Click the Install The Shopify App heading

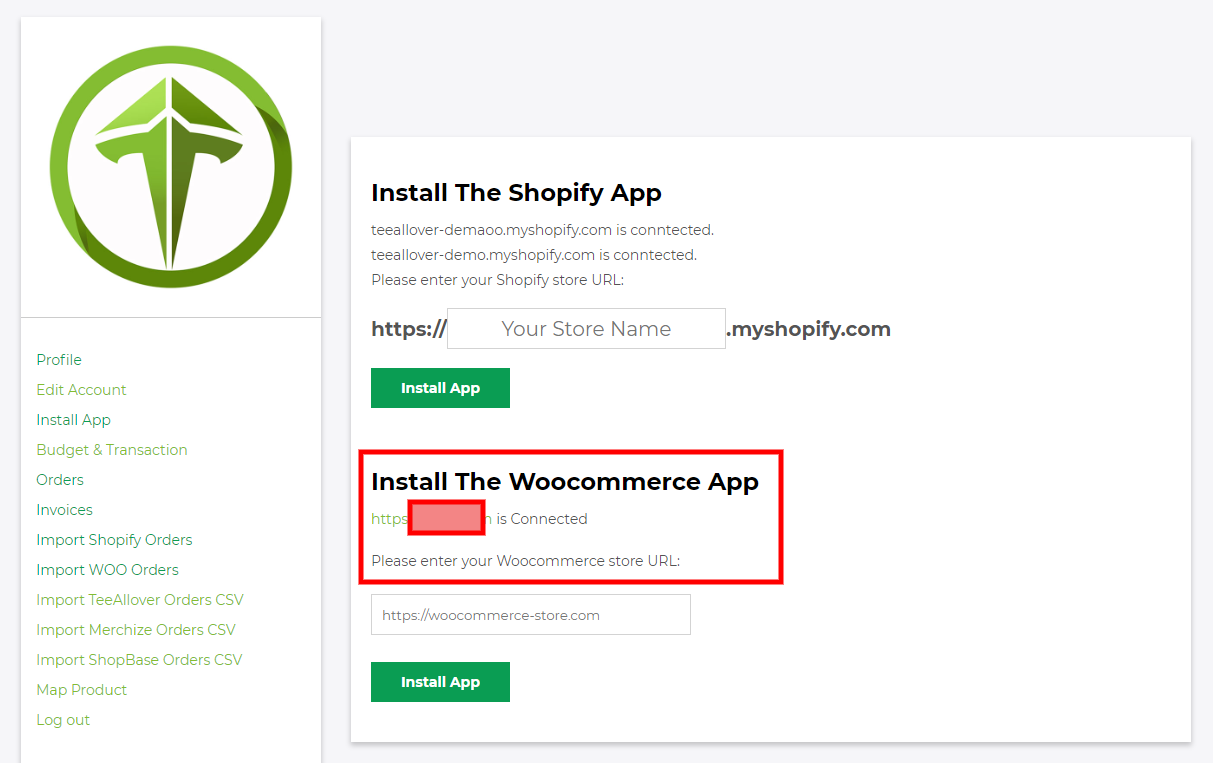[516, 192]
